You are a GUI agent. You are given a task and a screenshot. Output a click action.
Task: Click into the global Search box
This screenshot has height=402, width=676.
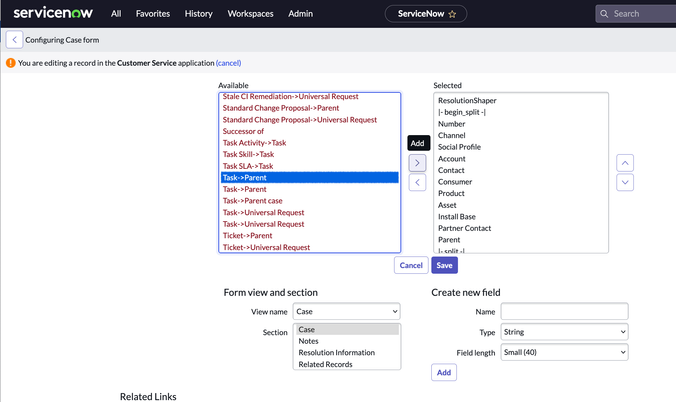tap(638, 14)
